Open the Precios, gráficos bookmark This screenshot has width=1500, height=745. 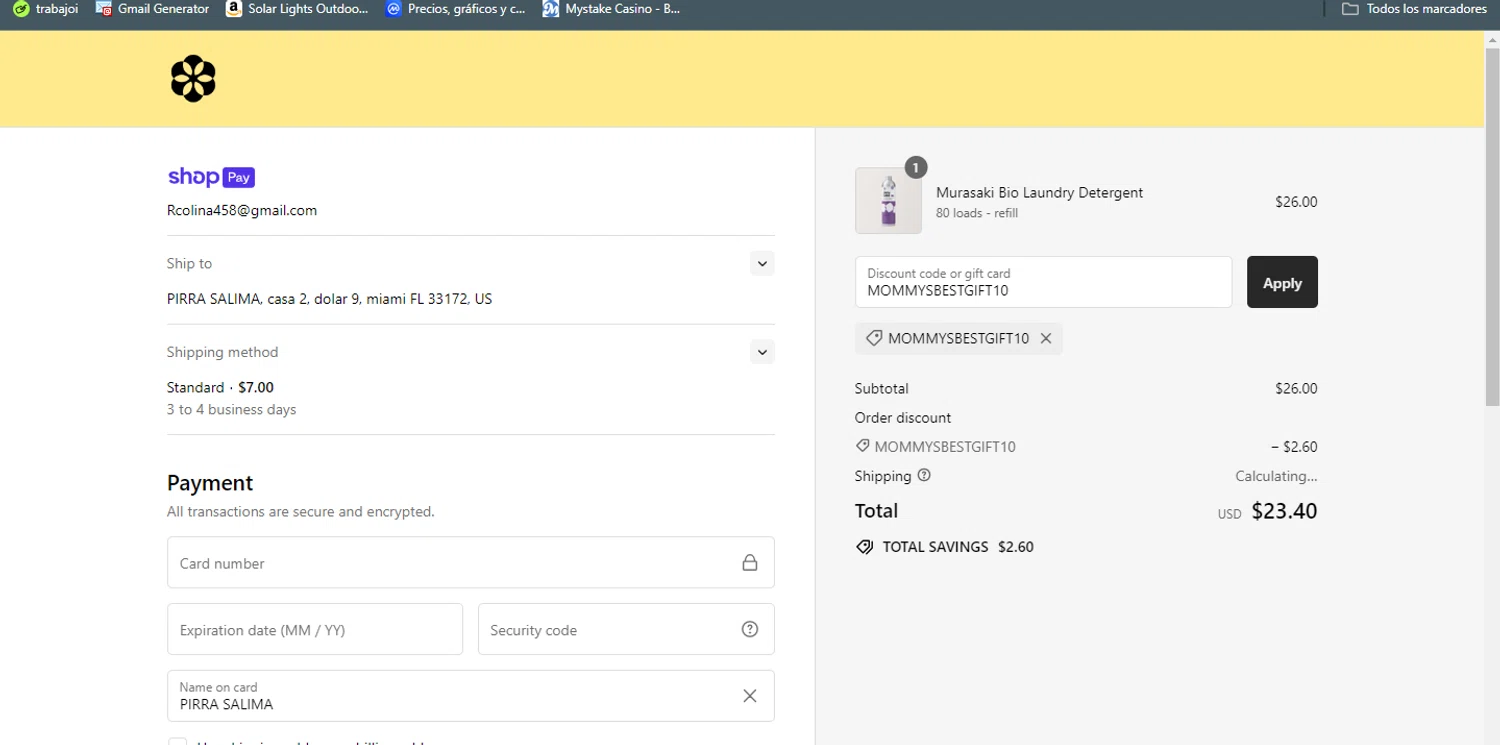coord(456,9)
